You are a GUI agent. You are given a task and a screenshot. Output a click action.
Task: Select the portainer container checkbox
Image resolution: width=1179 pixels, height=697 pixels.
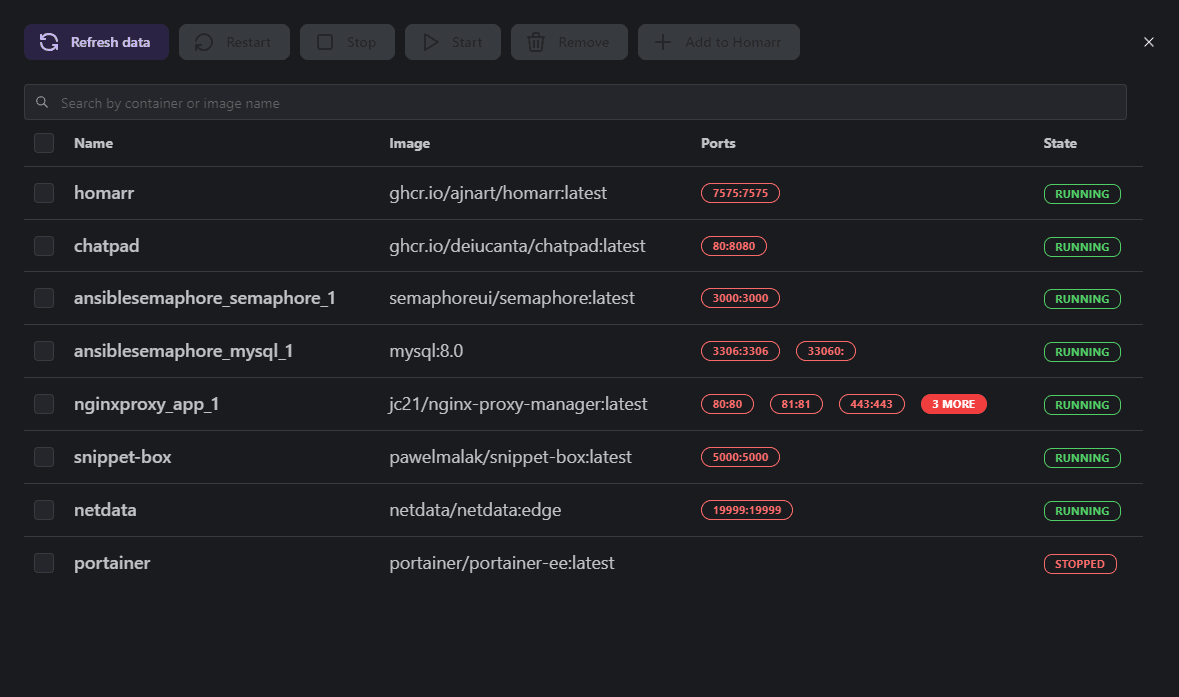tap(44, 563)
